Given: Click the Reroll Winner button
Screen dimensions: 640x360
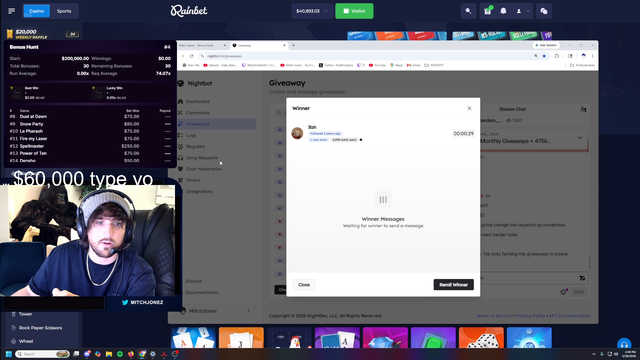Looking at the screenshot, I should 453,284.
